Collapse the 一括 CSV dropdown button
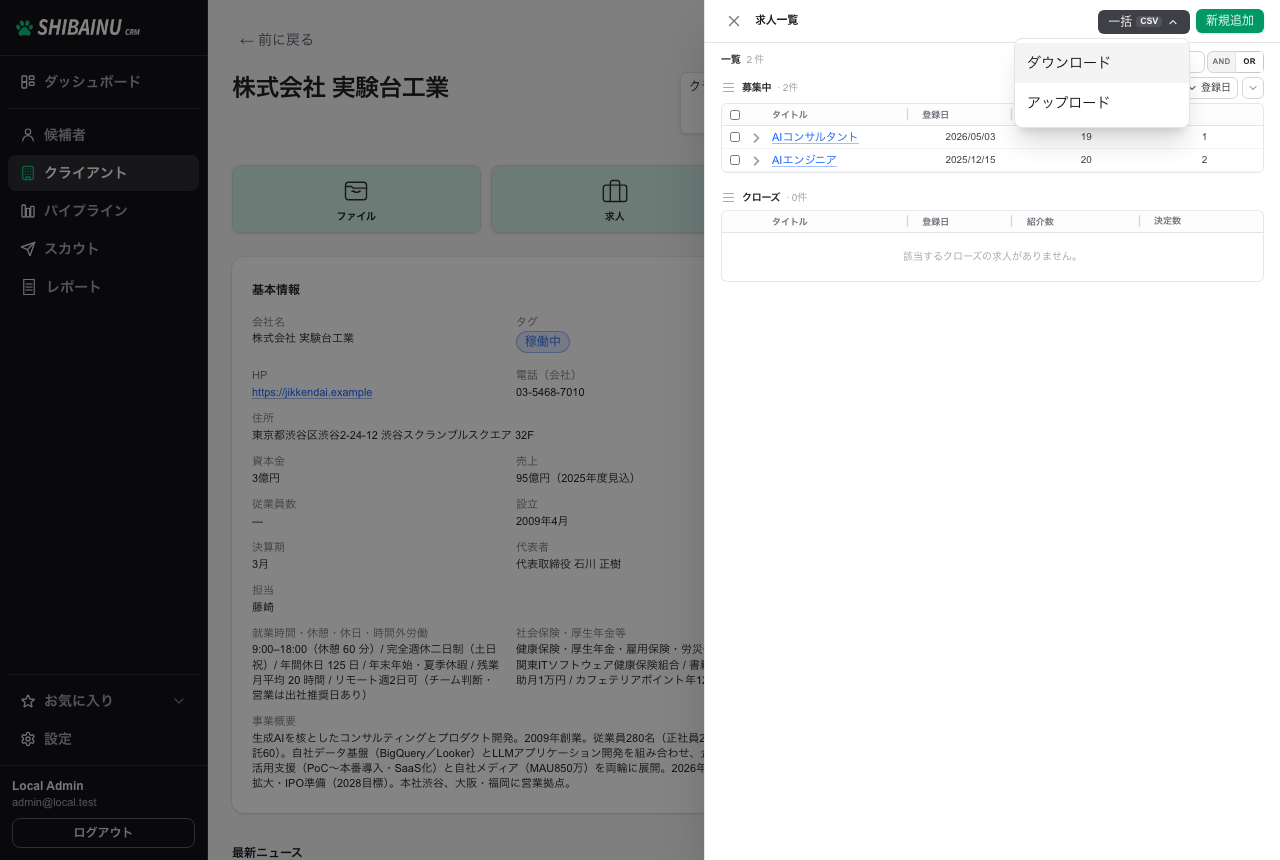Viewport: 1280px width, 860px height. click(1143, 21)
